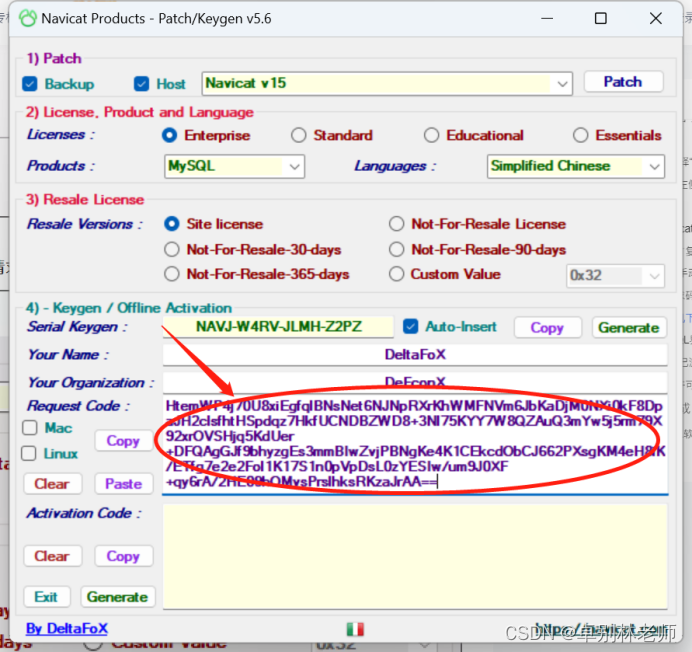Open the By DeltaFoX link

tap(67, 628)
